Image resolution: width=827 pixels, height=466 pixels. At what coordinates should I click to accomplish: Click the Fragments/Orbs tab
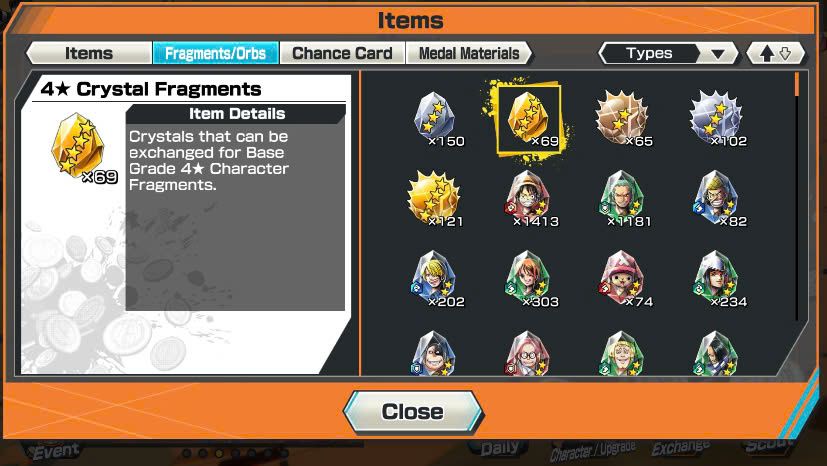(x=215, y=53)
